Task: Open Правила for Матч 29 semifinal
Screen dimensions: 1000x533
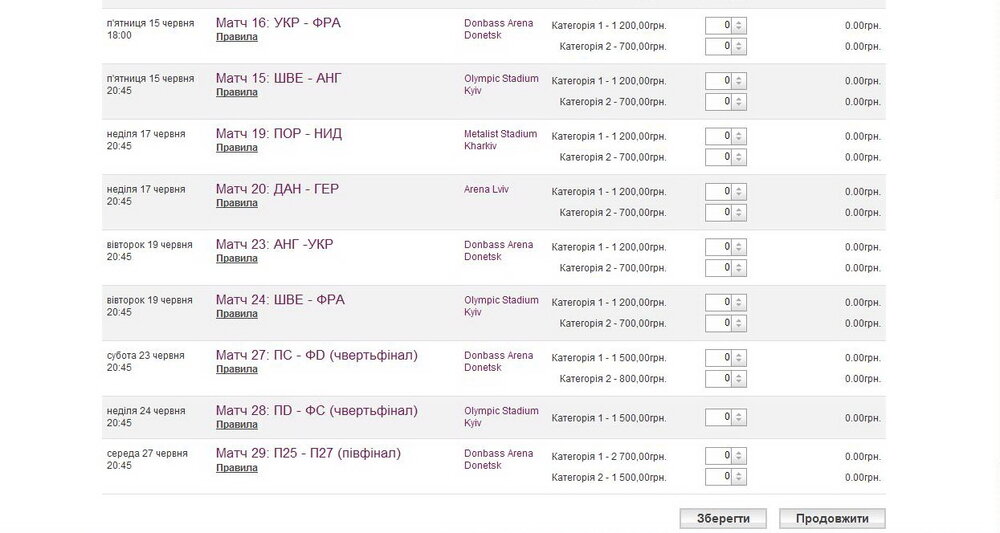Action: tap(237, 468)
